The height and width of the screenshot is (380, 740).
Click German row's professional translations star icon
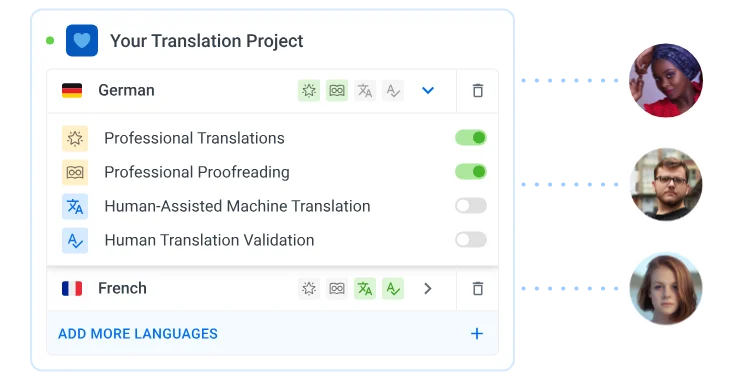[x=309, y=90]
